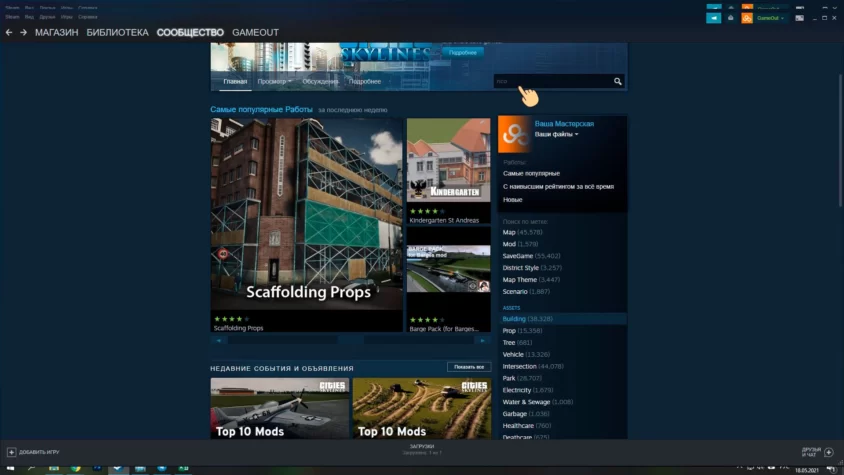Filter by Garbage tag
This screenshot has width=844, height=475.
click(x=526, y=414)
